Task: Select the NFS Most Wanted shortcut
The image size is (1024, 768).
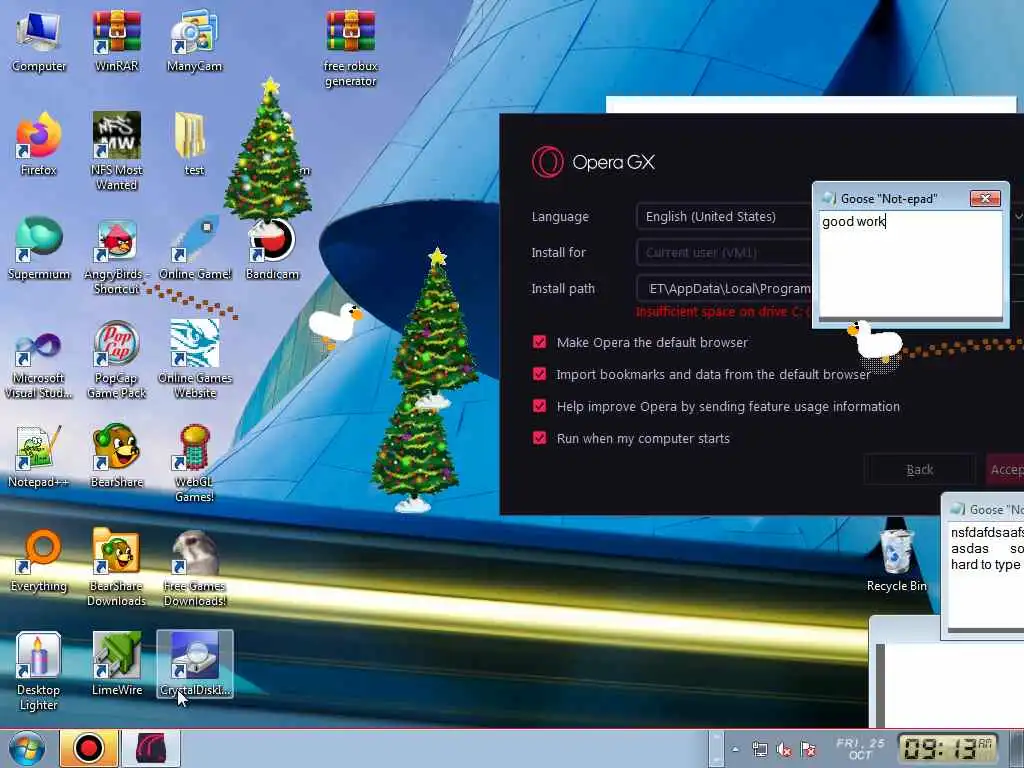Action: click(116, 152)
